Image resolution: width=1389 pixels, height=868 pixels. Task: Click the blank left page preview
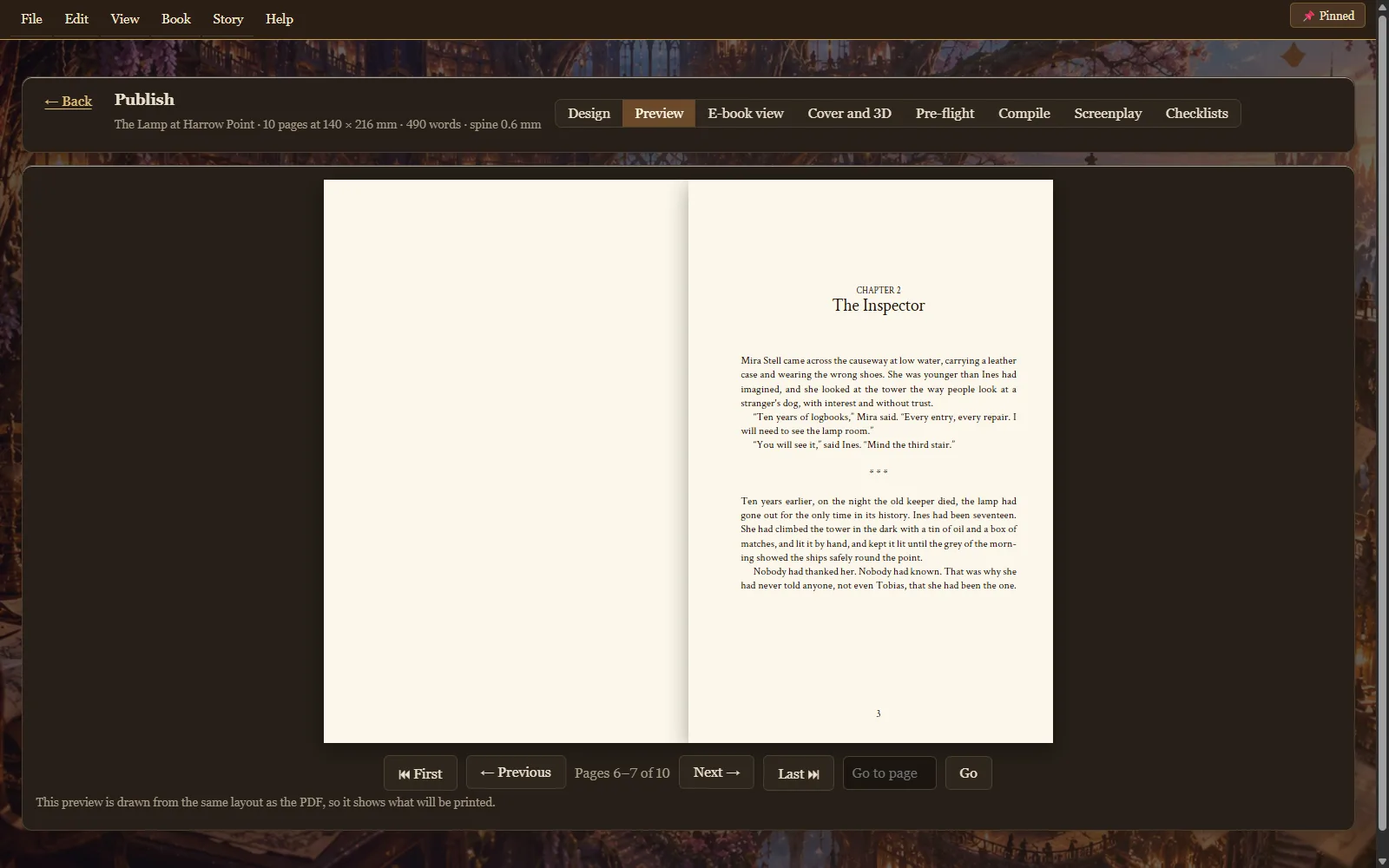pos(506,461)
